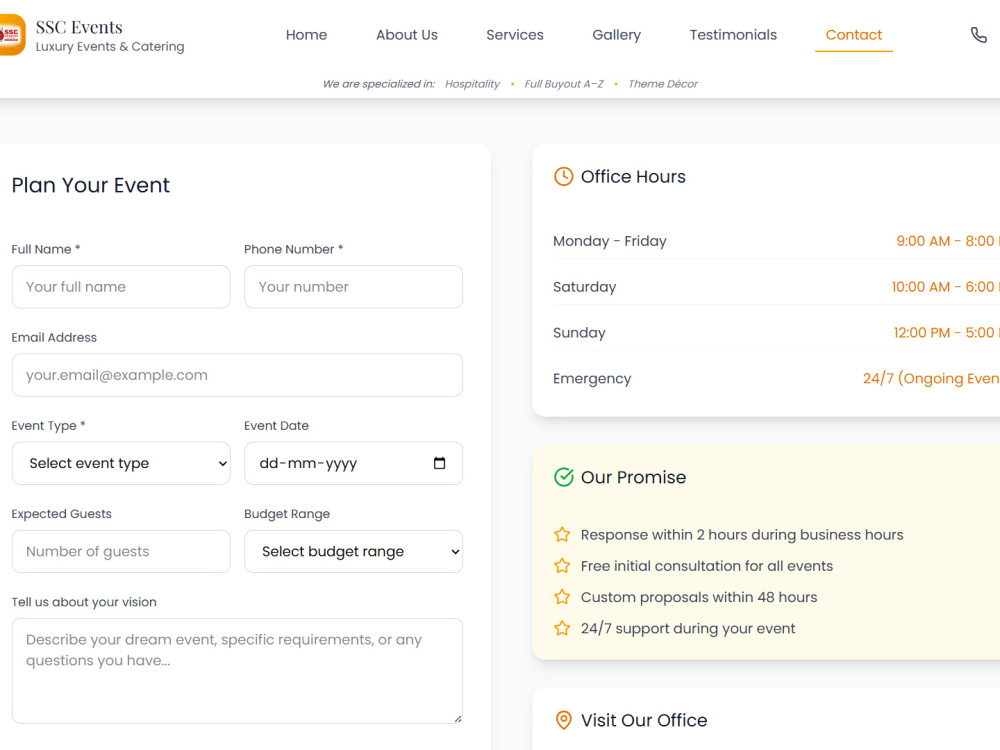
Task: Click the 'Custom proposals within 48 hours' text
Action: click(x=699, y=597)
